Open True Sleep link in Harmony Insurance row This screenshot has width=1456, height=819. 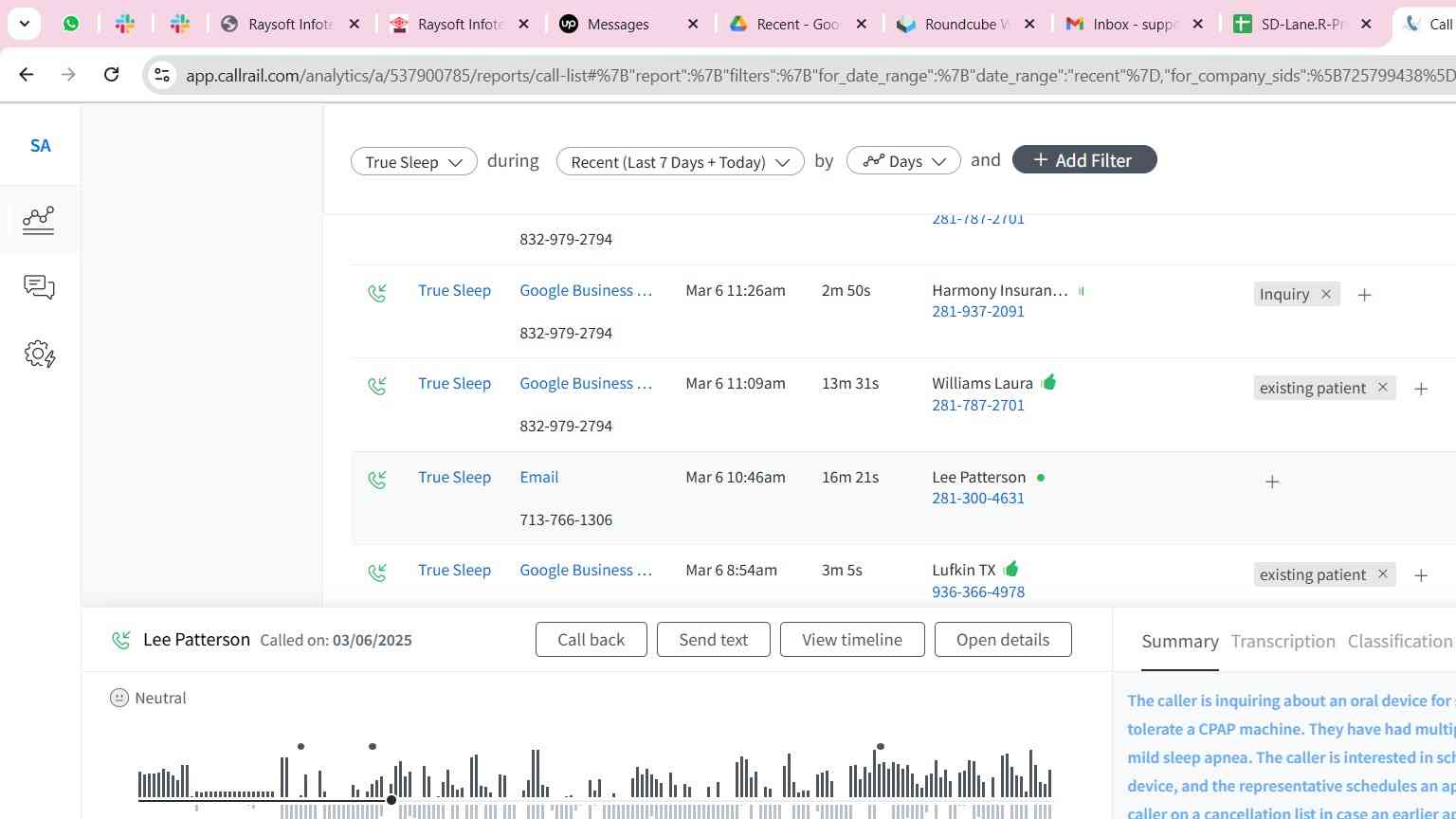[454, 290]
